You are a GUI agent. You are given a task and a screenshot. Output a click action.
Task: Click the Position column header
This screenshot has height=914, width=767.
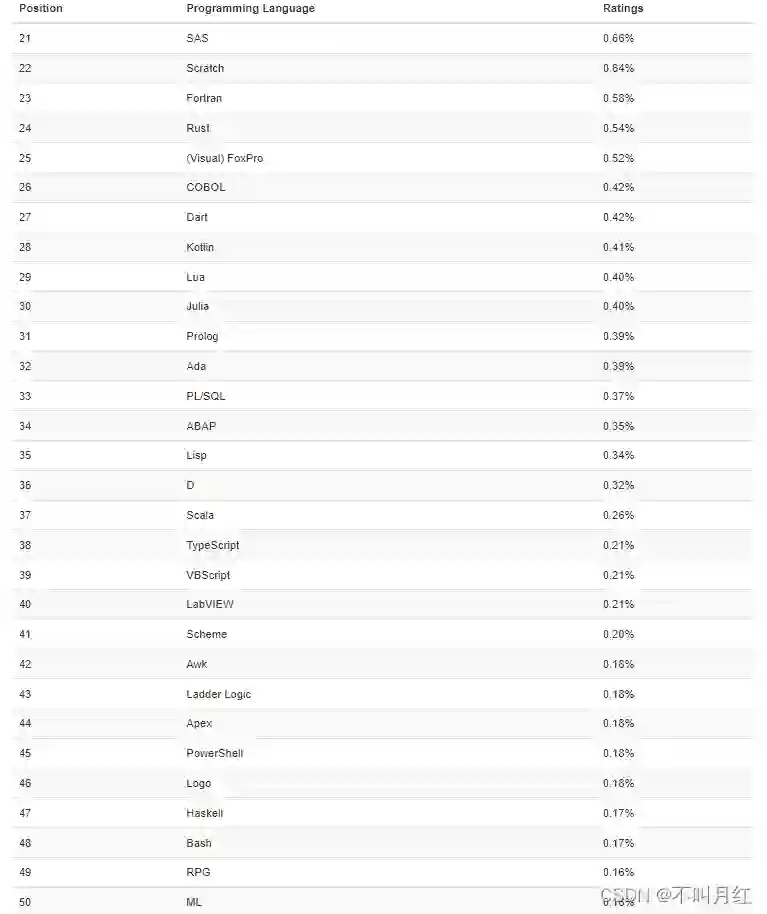click(x=41, y=9)
